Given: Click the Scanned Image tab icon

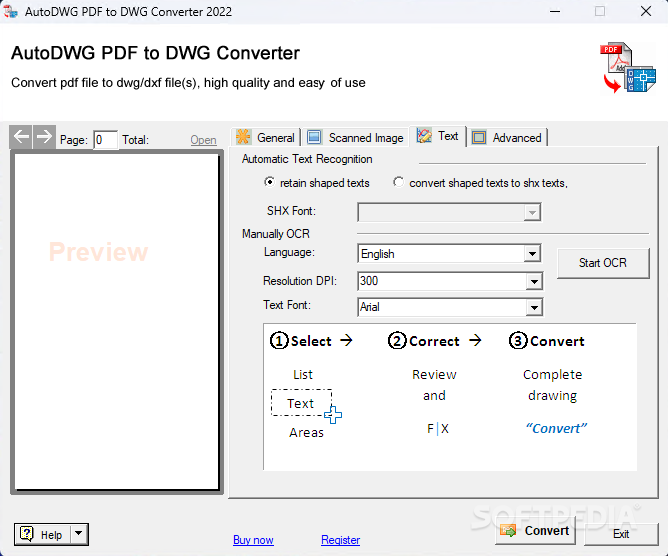Looking at the screenshot, I should [314, 137].
